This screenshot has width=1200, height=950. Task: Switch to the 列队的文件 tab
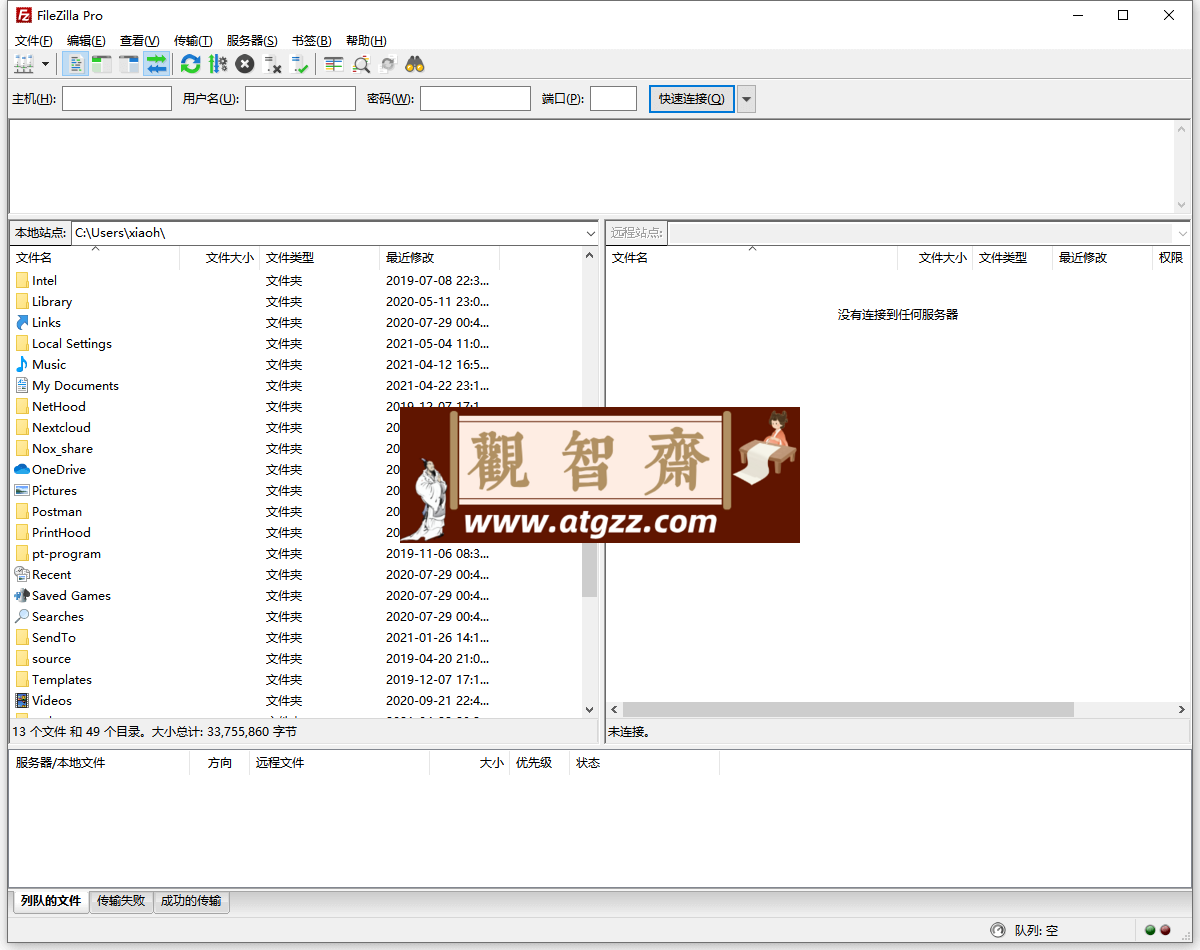coord(50,901)
